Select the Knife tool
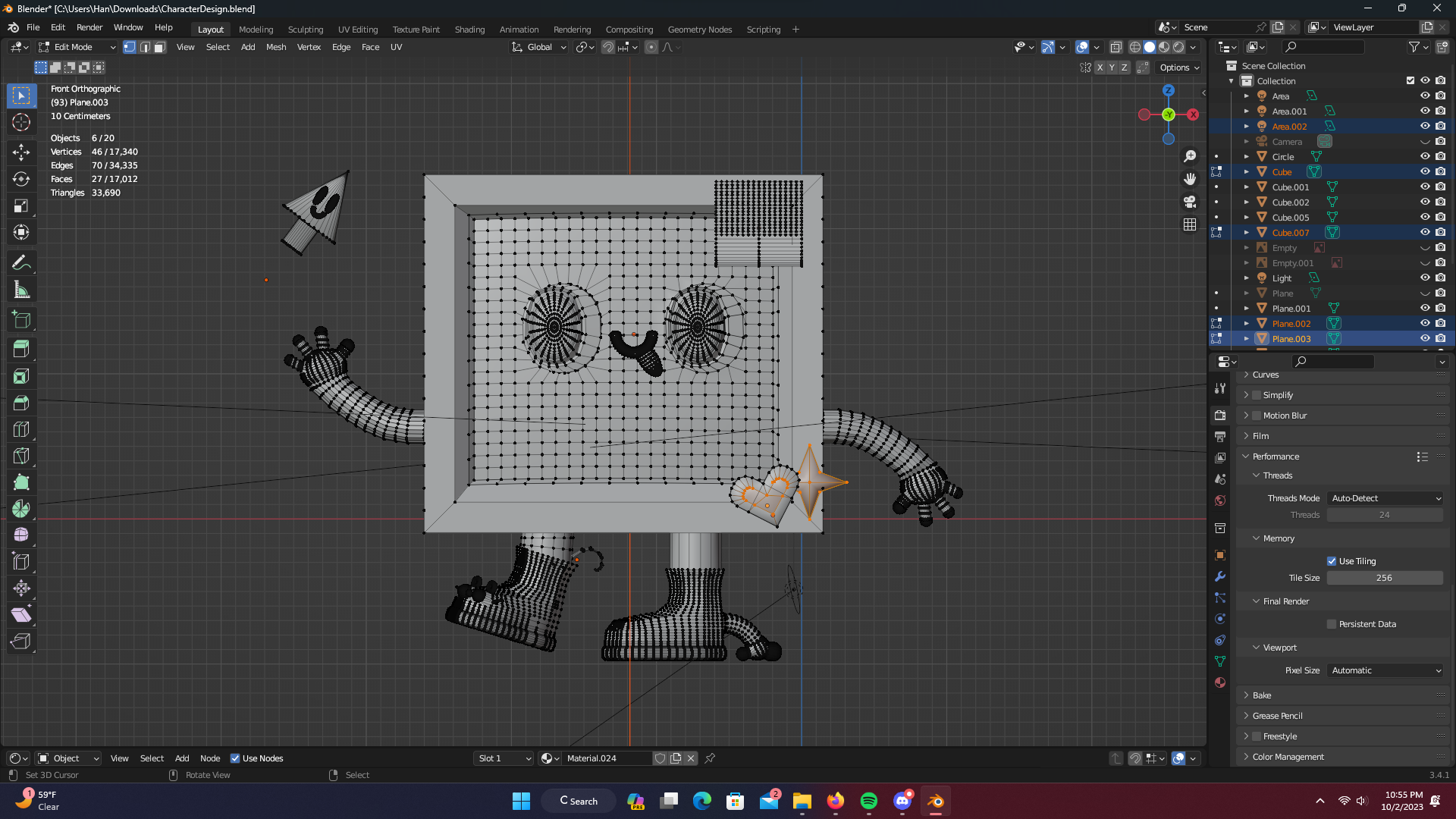1456x819 pixels. 21,456
